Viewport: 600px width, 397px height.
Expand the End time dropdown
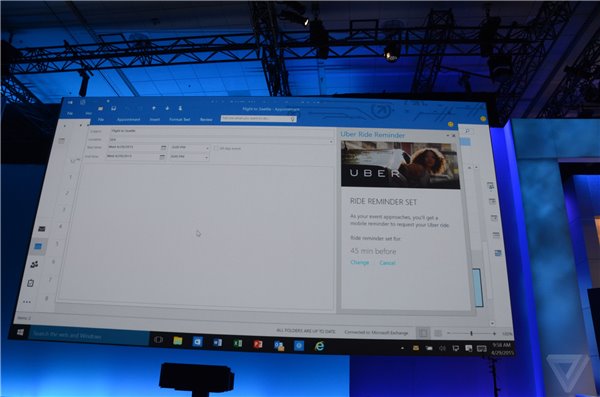click(x=206, y=157)
